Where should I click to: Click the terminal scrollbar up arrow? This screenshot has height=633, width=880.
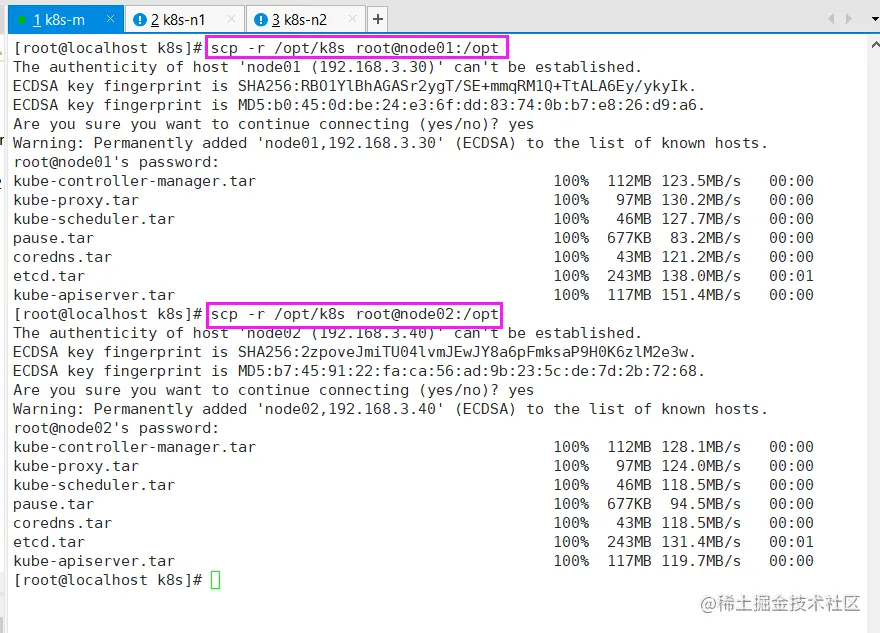(875, 44)
